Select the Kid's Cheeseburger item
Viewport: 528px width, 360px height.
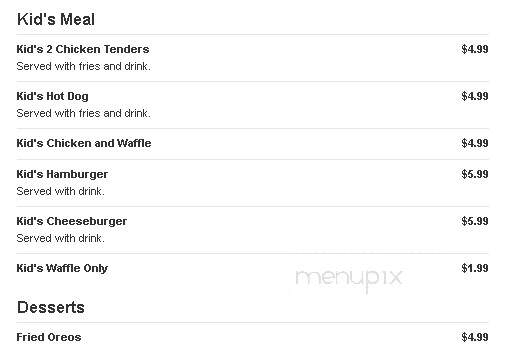pos(72,221)
